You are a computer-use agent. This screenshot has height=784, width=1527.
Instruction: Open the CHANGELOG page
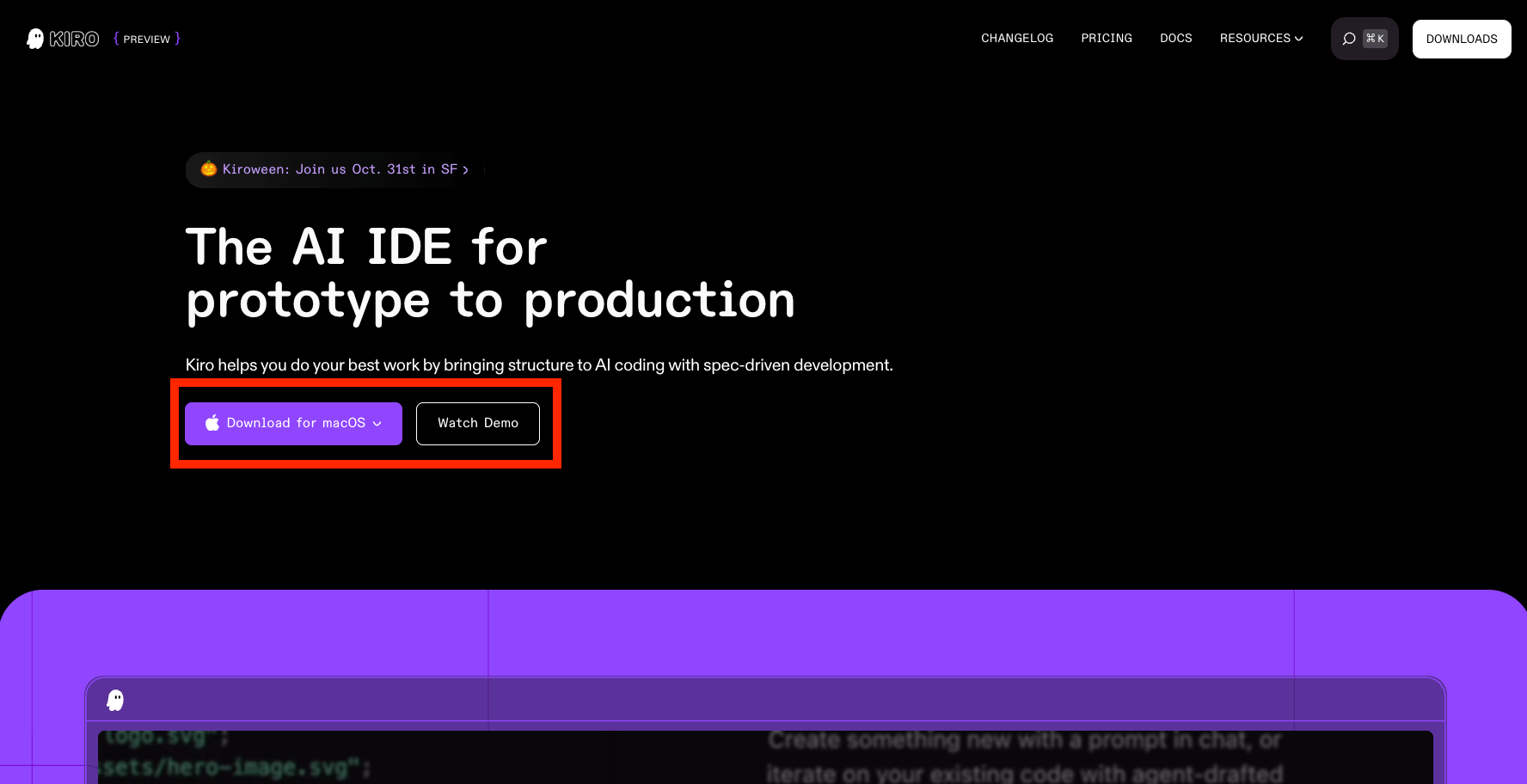click(x=1017, y=39)
